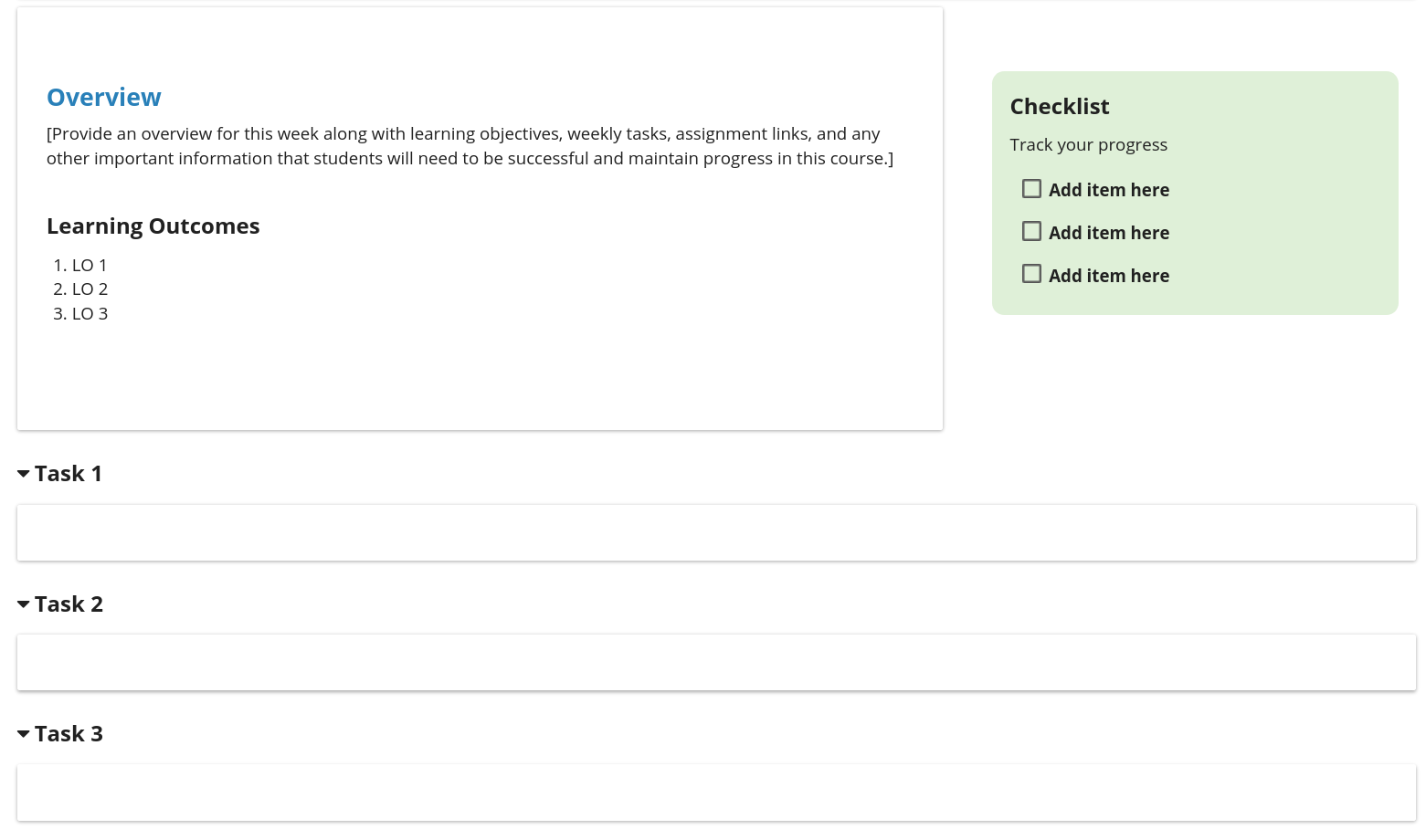Check the first "Add item here" checkbox
Screen dimensions: 1426x840
(x=1031, y=189)
